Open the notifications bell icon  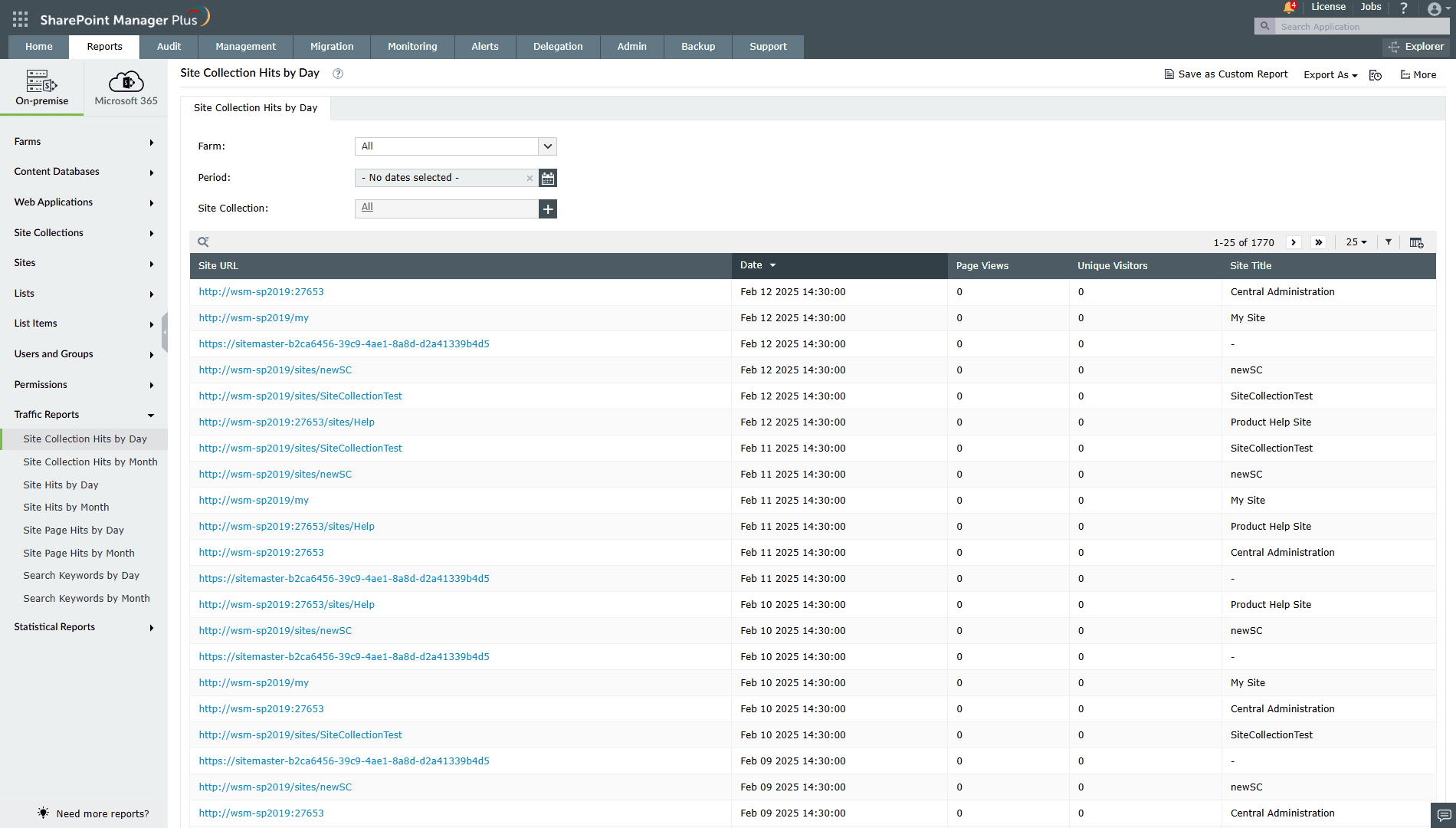(1289, 8)
